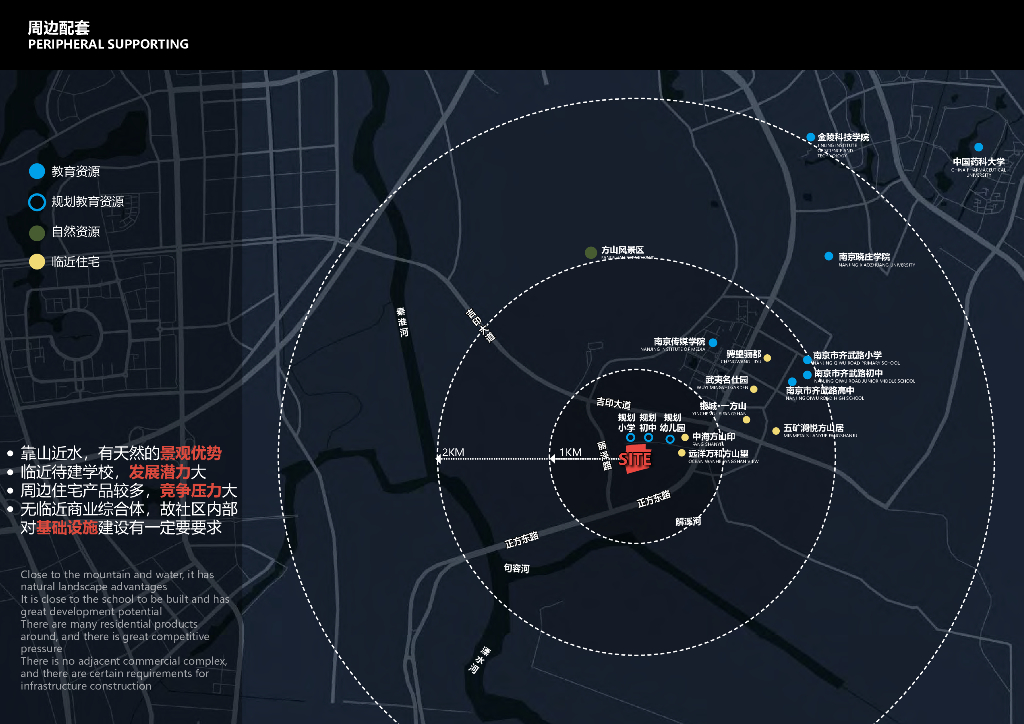Click the hollow ring under 规划初中
The image size is (1024, 724).
tap(648, 437)
